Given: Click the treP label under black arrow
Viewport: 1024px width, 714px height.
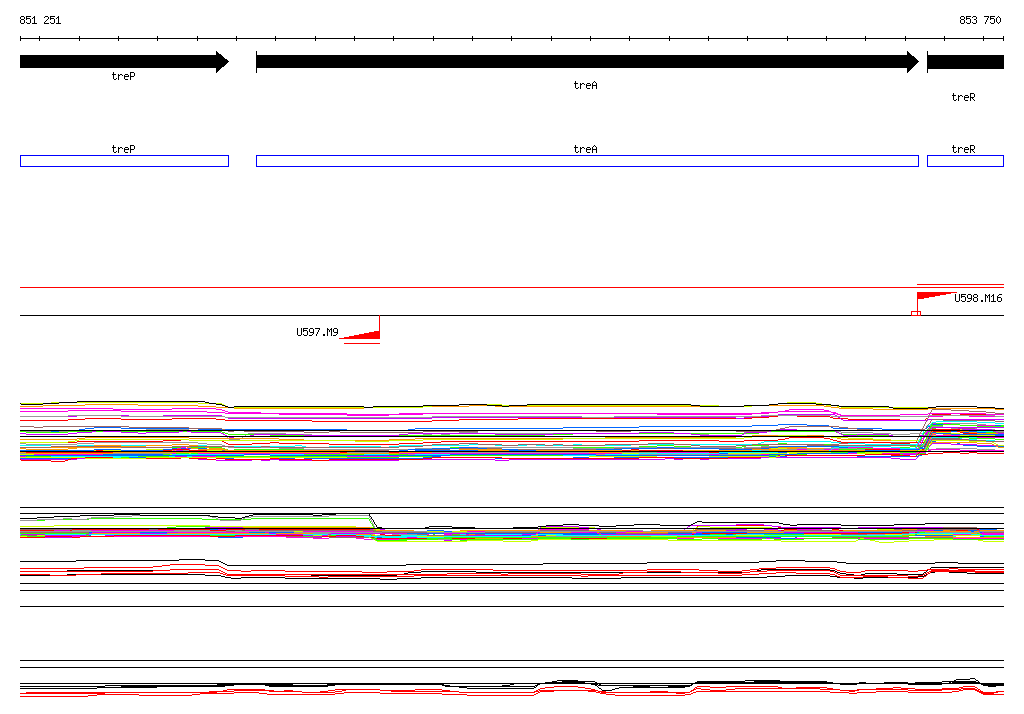Looking at the screenshot, I should click(x=123, y=76).
